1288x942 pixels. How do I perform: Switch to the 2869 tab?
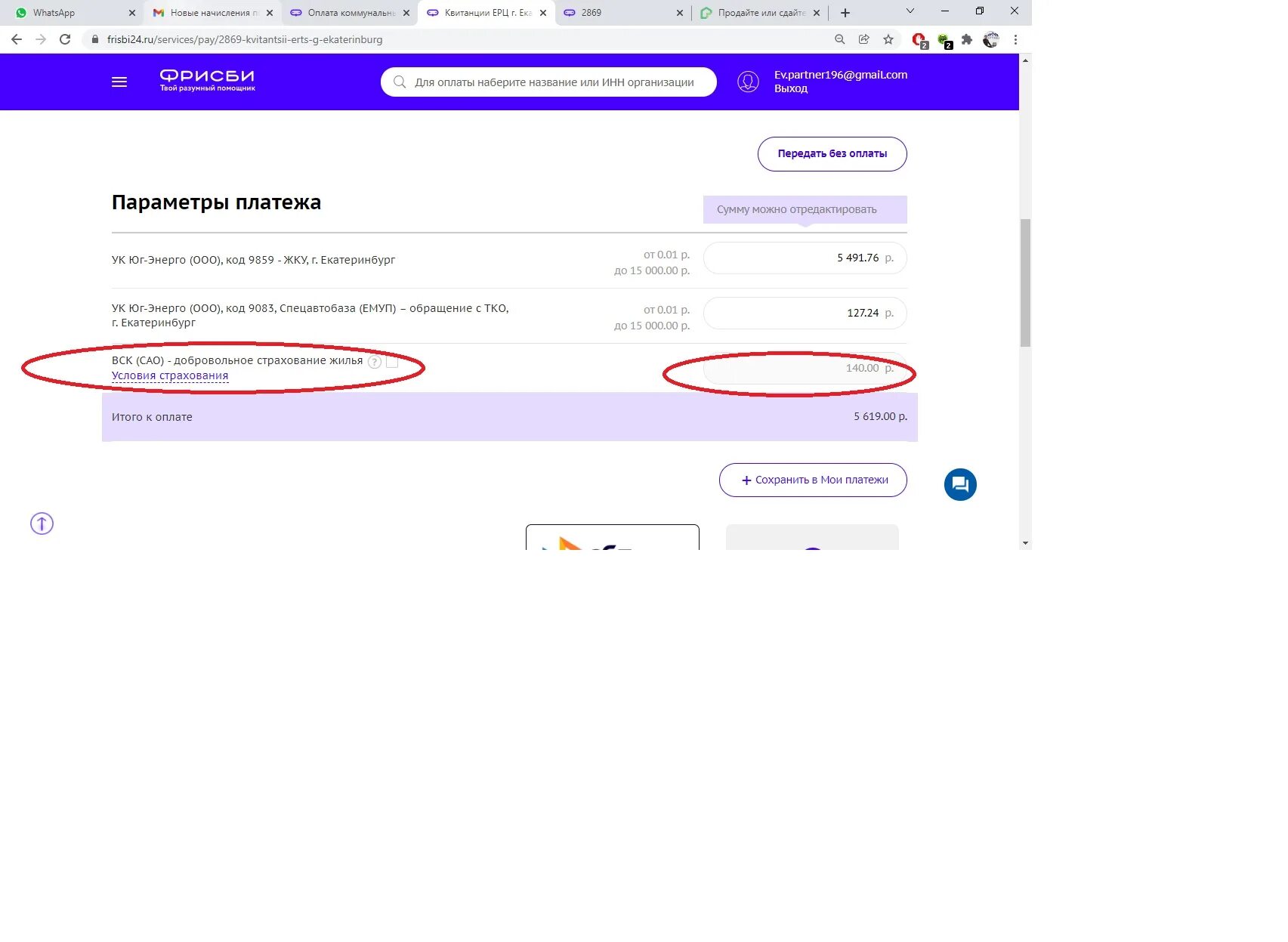(x=623, y=13)
